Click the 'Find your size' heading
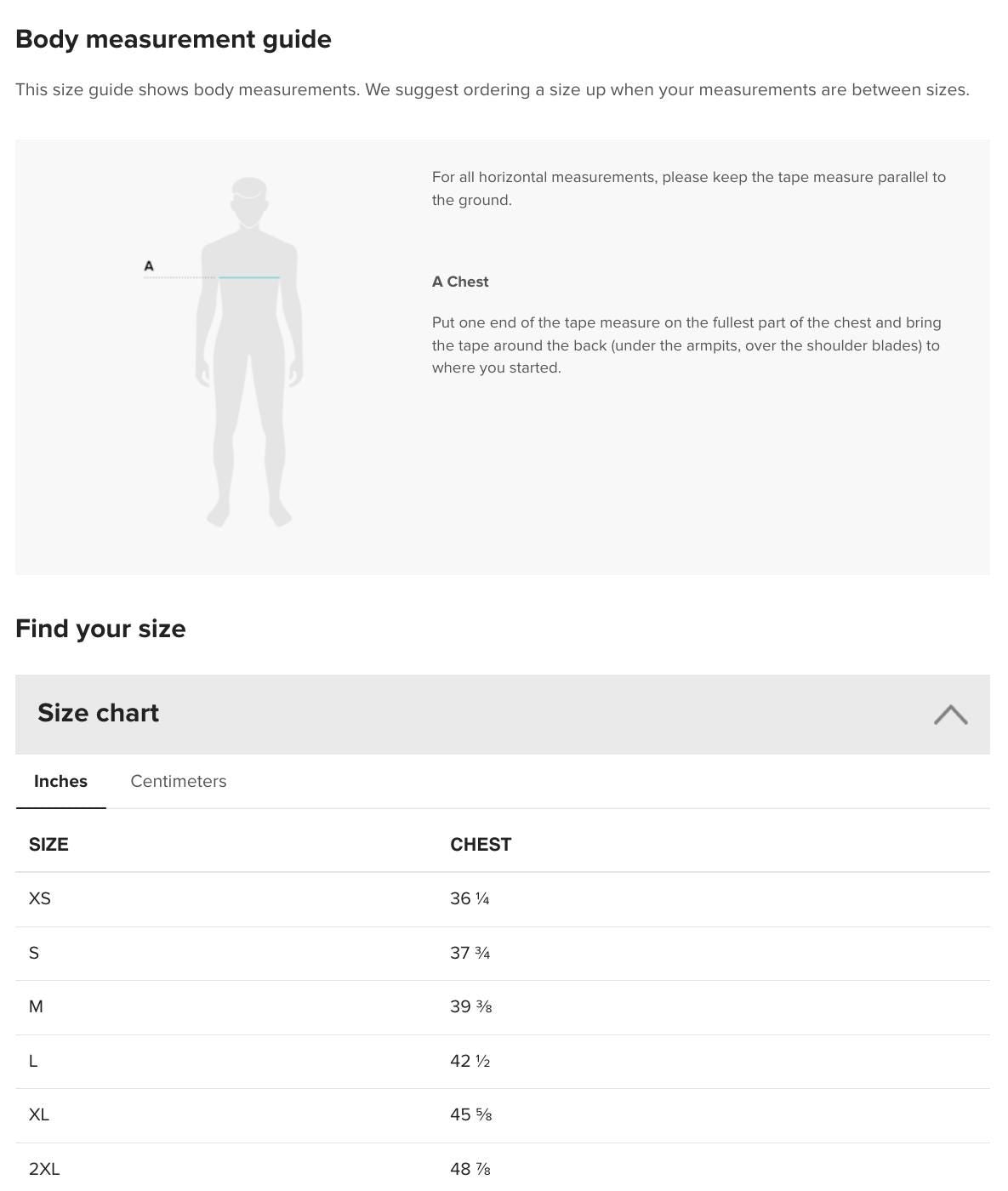Screen dimensions: 1008x1191 pyautogui.click(x=100, y=629)
